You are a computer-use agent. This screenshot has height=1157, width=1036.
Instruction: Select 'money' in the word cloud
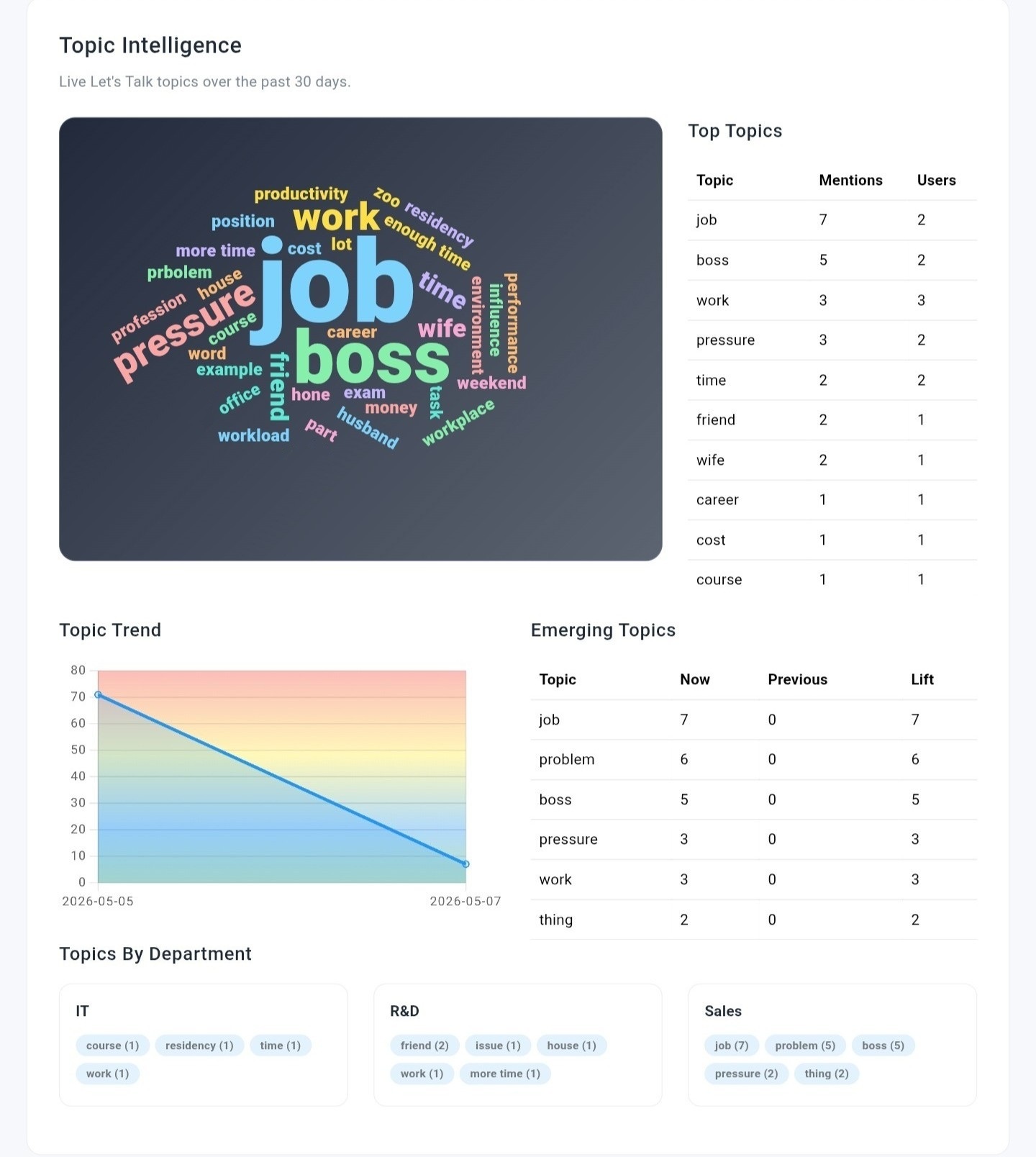[391, 408]
